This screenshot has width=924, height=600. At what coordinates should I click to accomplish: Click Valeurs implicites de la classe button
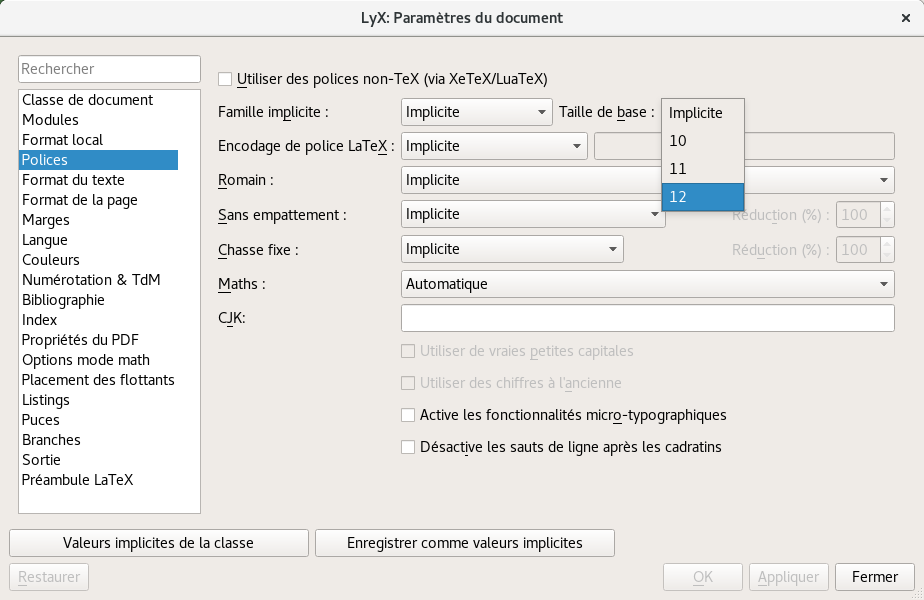point(159,543)
